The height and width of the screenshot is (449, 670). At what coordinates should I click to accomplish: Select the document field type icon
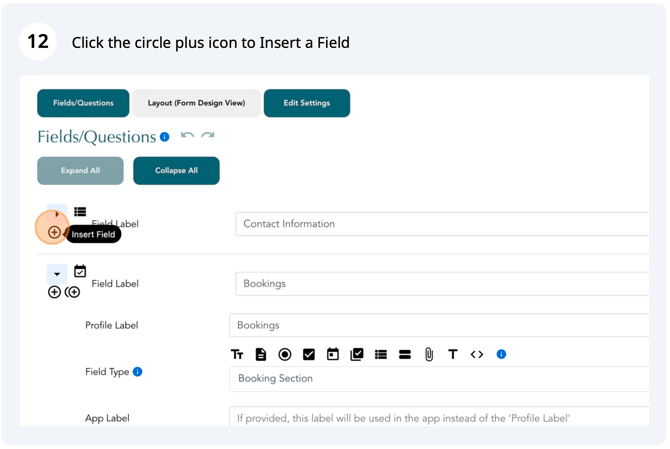(261, 354)
